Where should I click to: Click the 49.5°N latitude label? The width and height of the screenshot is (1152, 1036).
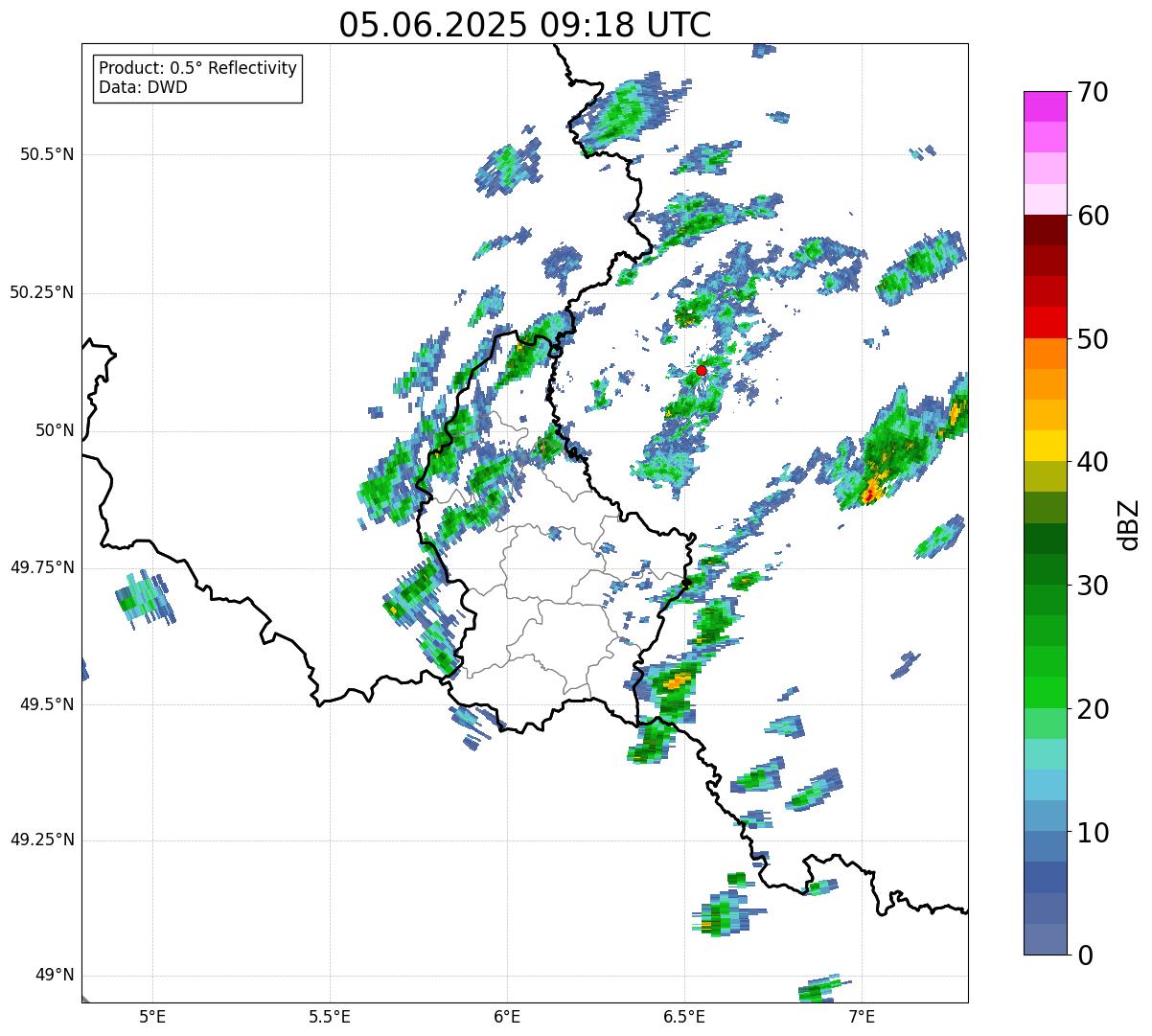(47, 704)
